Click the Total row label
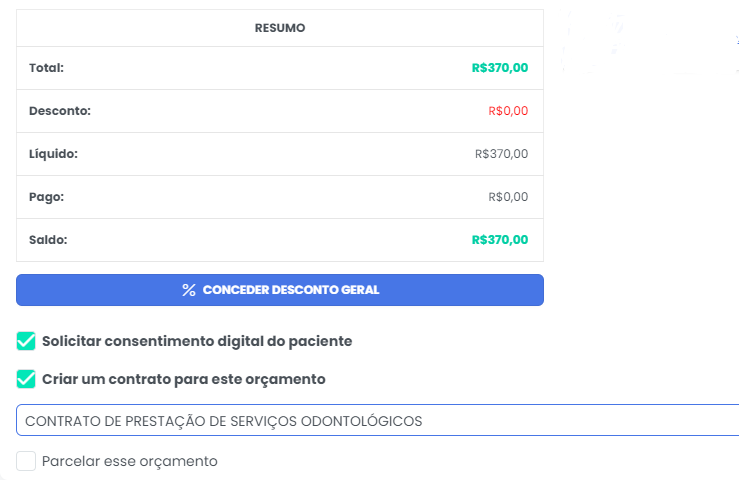Screen dimensions: 739x480 coord(46,68)
